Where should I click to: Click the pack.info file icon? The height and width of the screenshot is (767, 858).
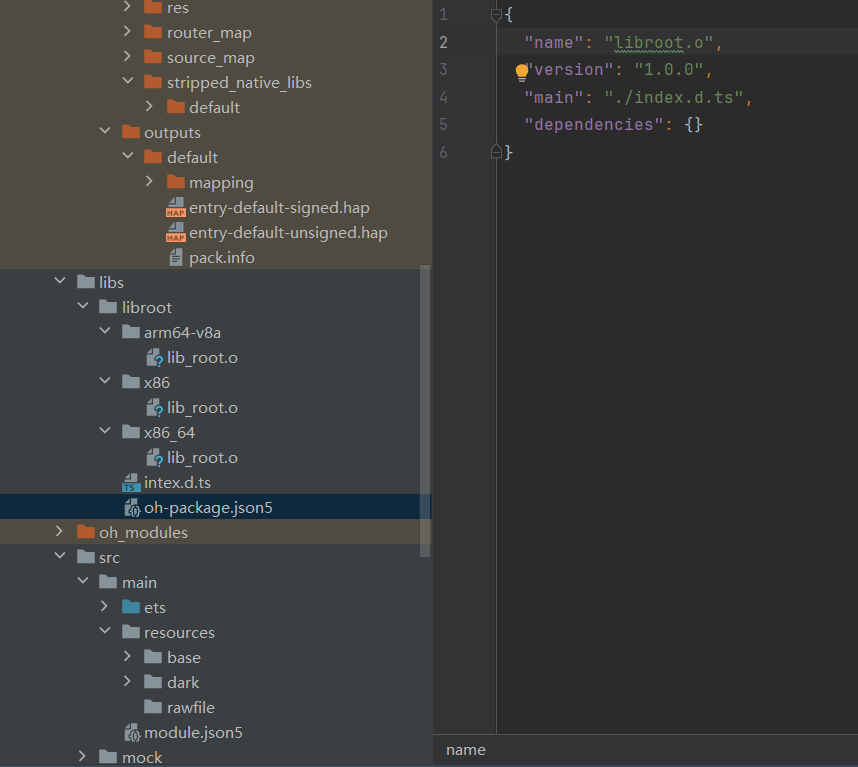[176, 257]
